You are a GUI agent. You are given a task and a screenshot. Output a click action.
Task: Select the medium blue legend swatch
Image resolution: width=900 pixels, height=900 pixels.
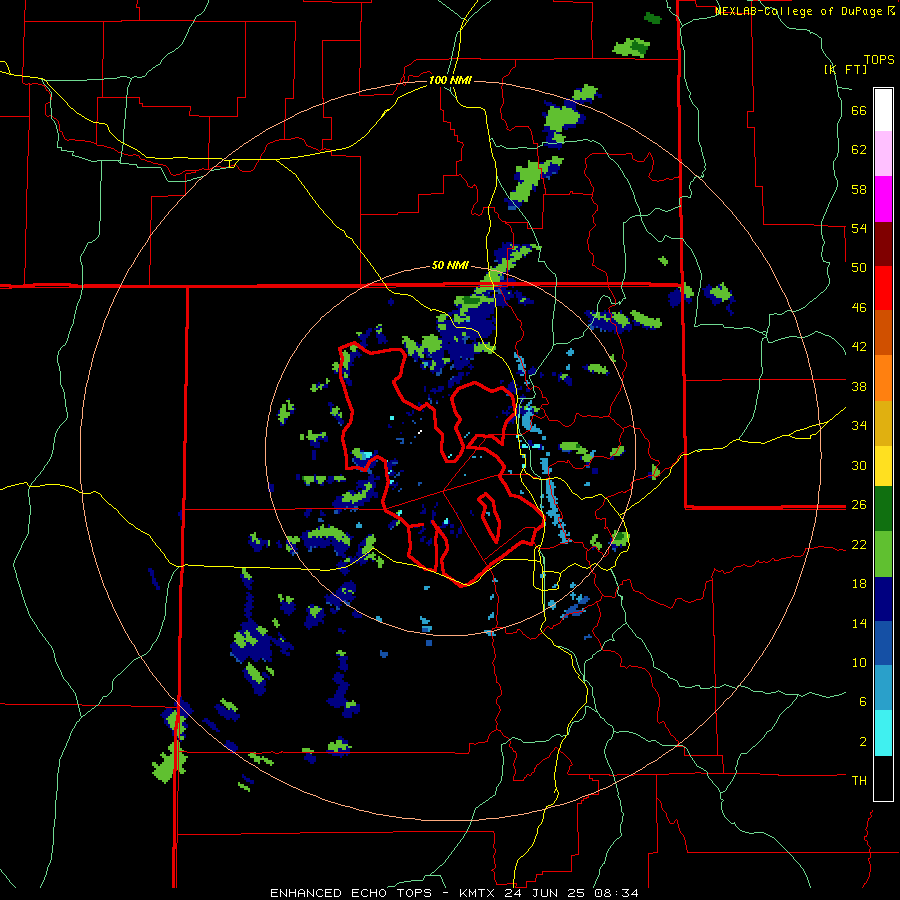click(x=883, y=643)
